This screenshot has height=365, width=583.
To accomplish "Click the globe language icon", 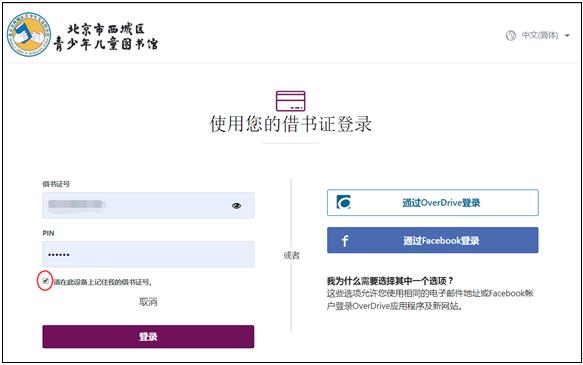I will coord(511,36).
